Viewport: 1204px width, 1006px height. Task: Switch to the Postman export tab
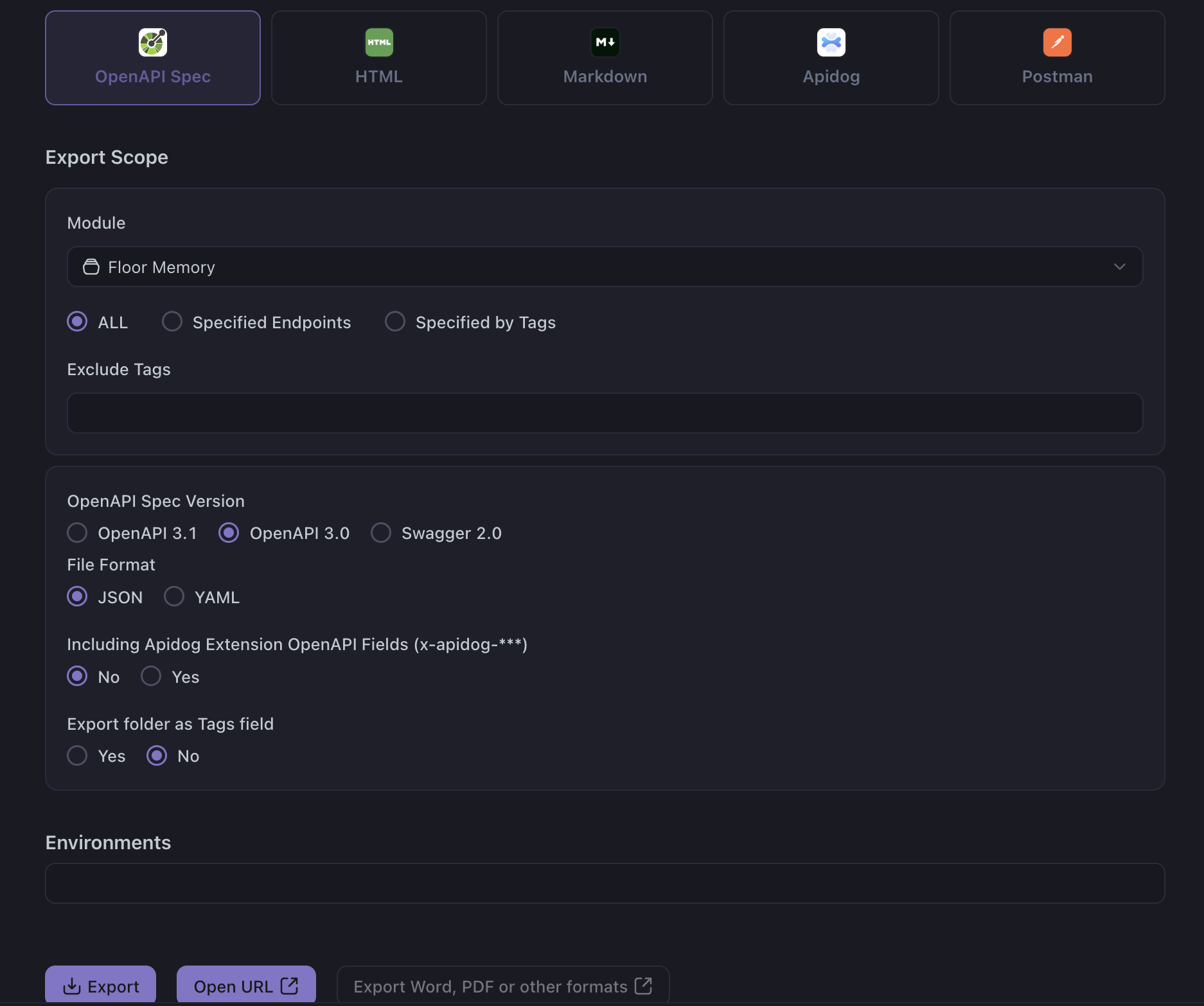(x=1057, y=58)
